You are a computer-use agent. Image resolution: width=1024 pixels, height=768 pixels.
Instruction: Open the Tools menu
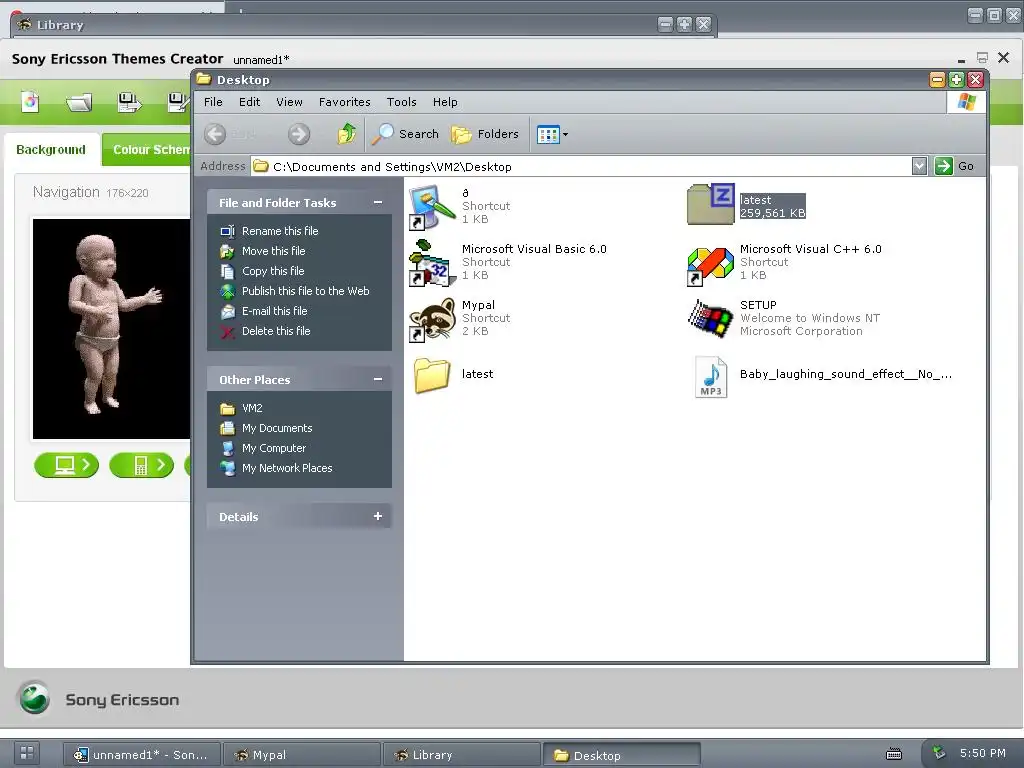pos(401,102)
